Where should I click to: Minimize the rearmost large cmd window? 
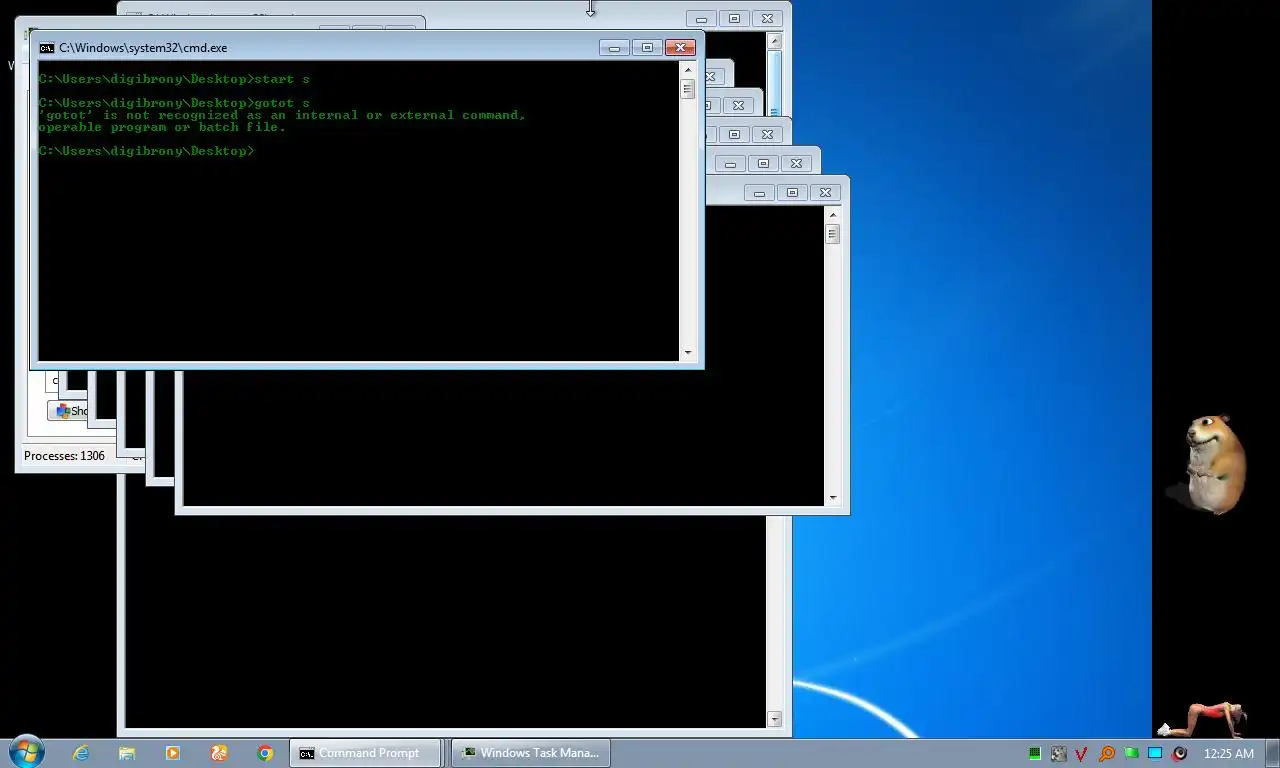701,19
